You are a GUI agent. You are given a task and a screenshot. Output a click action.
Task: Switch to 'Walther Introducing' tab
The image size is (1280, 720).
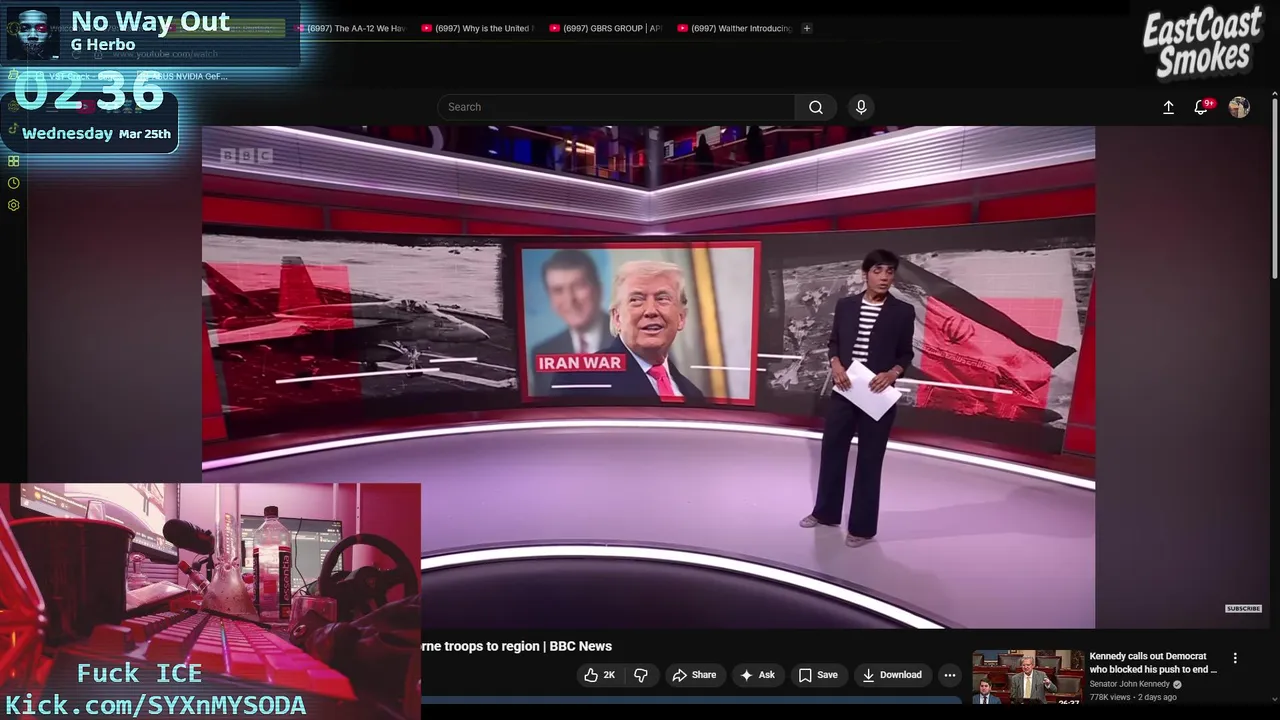(734, 28)
